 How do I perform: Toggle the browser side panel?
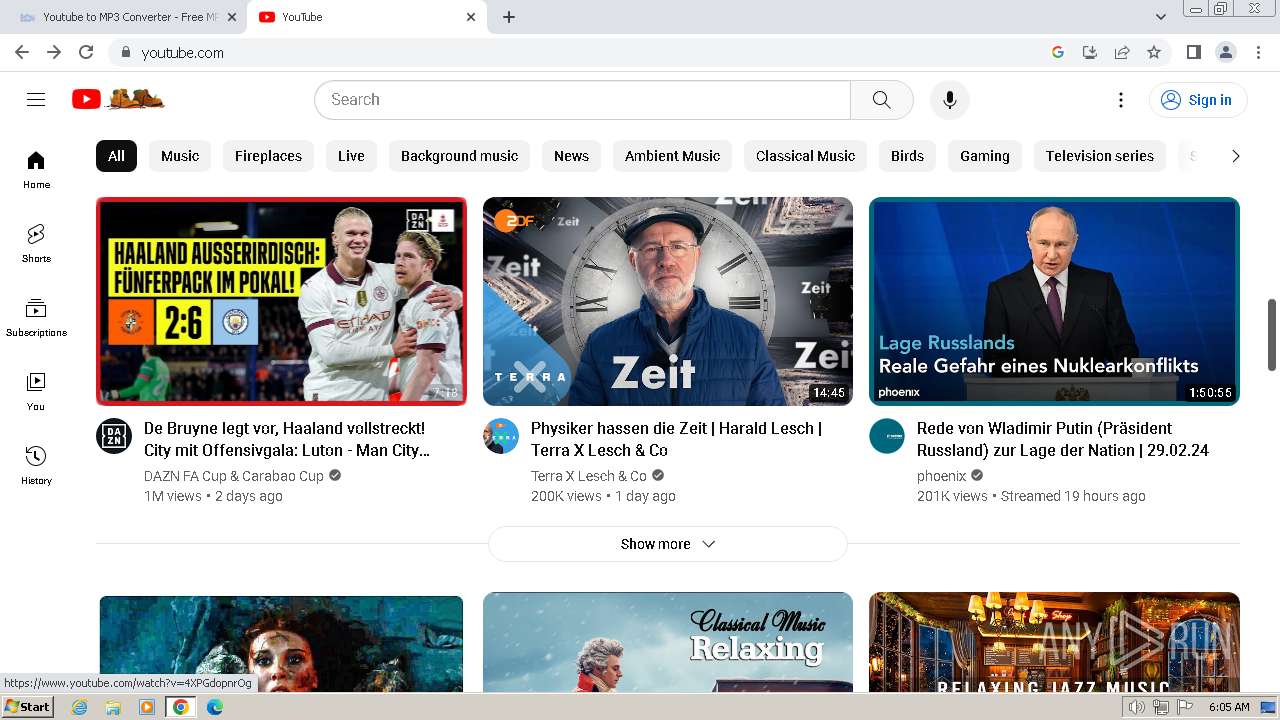pyautogui.click(x=1193, y=52)
